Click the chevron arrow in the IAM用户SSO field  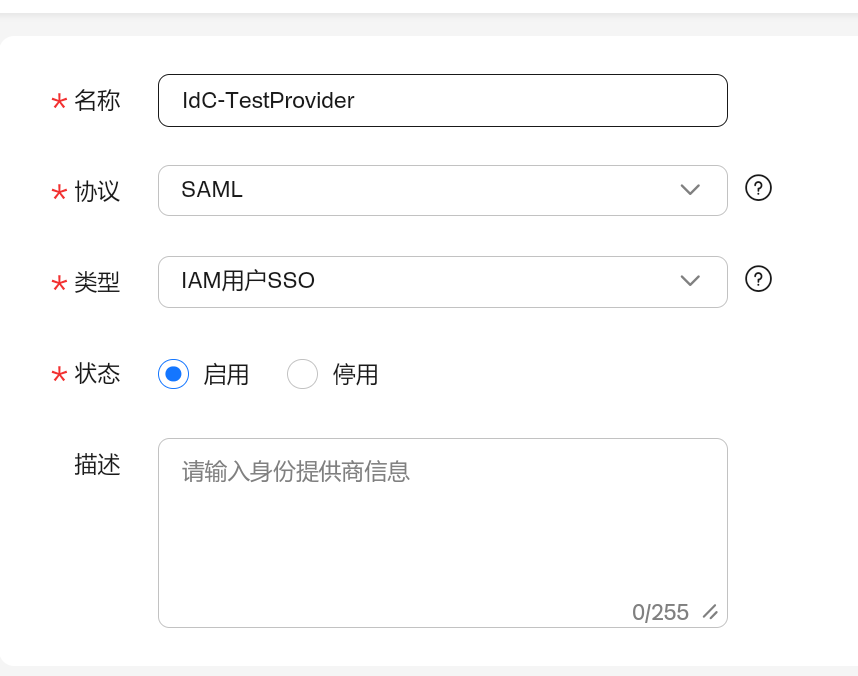point(690,281)
